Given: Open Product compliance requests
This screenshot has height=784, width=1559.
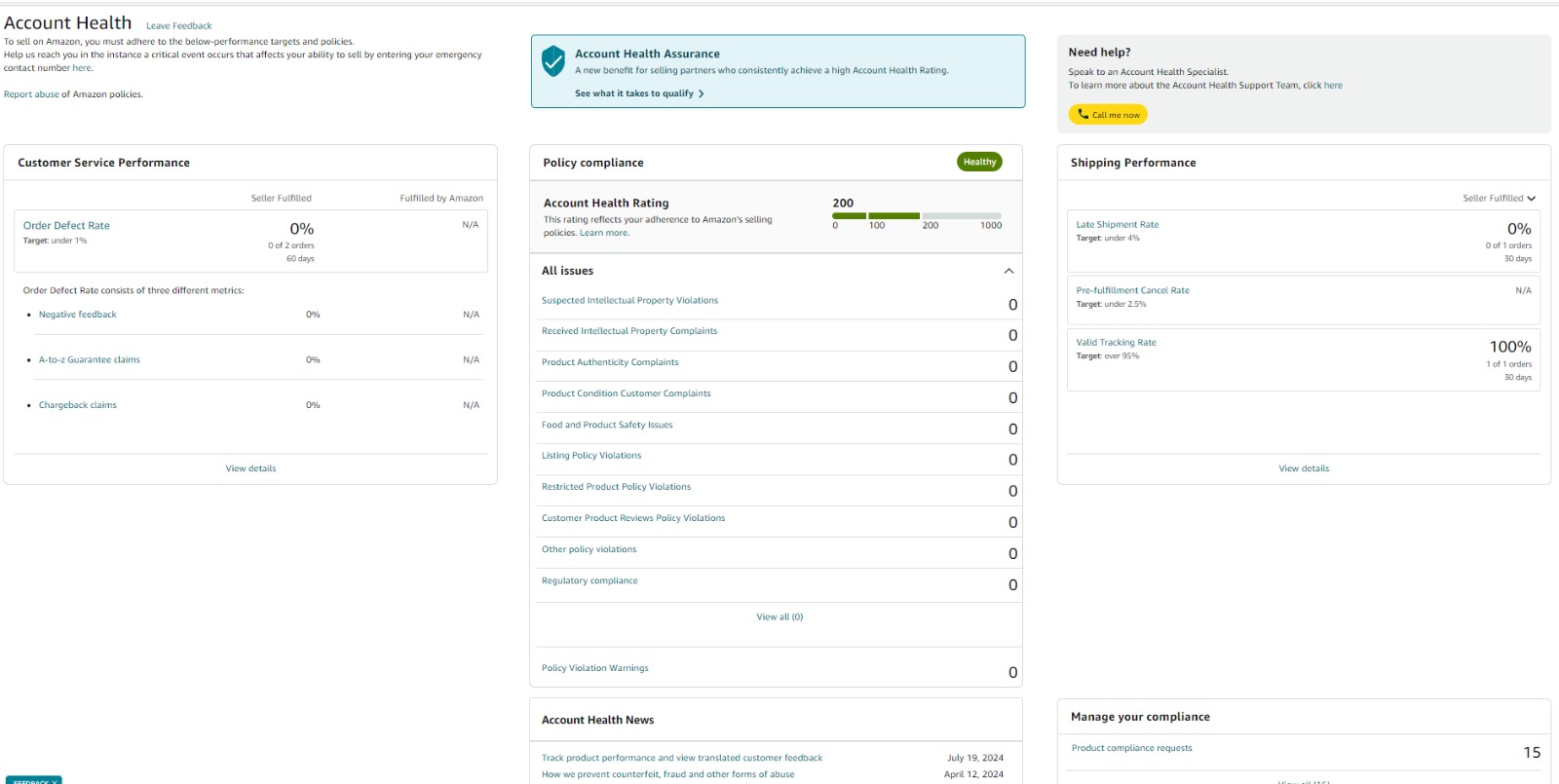Looking at the screenshot, I should click(x=1131, y=748).
